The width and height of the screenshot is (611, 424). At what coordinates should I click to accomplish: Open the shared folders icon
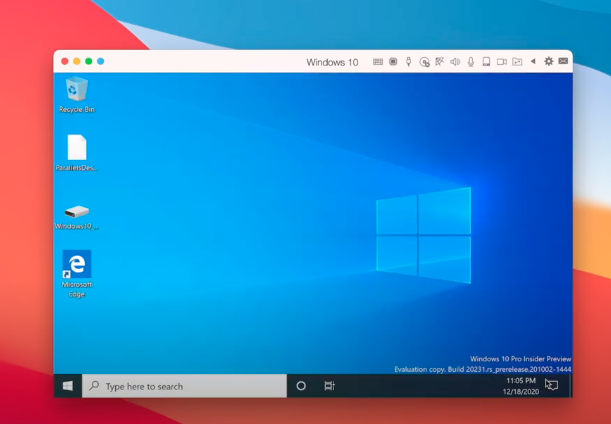coord(517,62)
